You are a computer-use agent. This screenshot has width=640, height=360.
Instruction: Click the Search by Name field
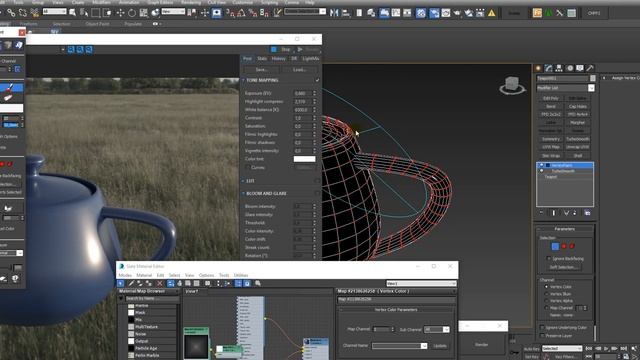[151, 299]
